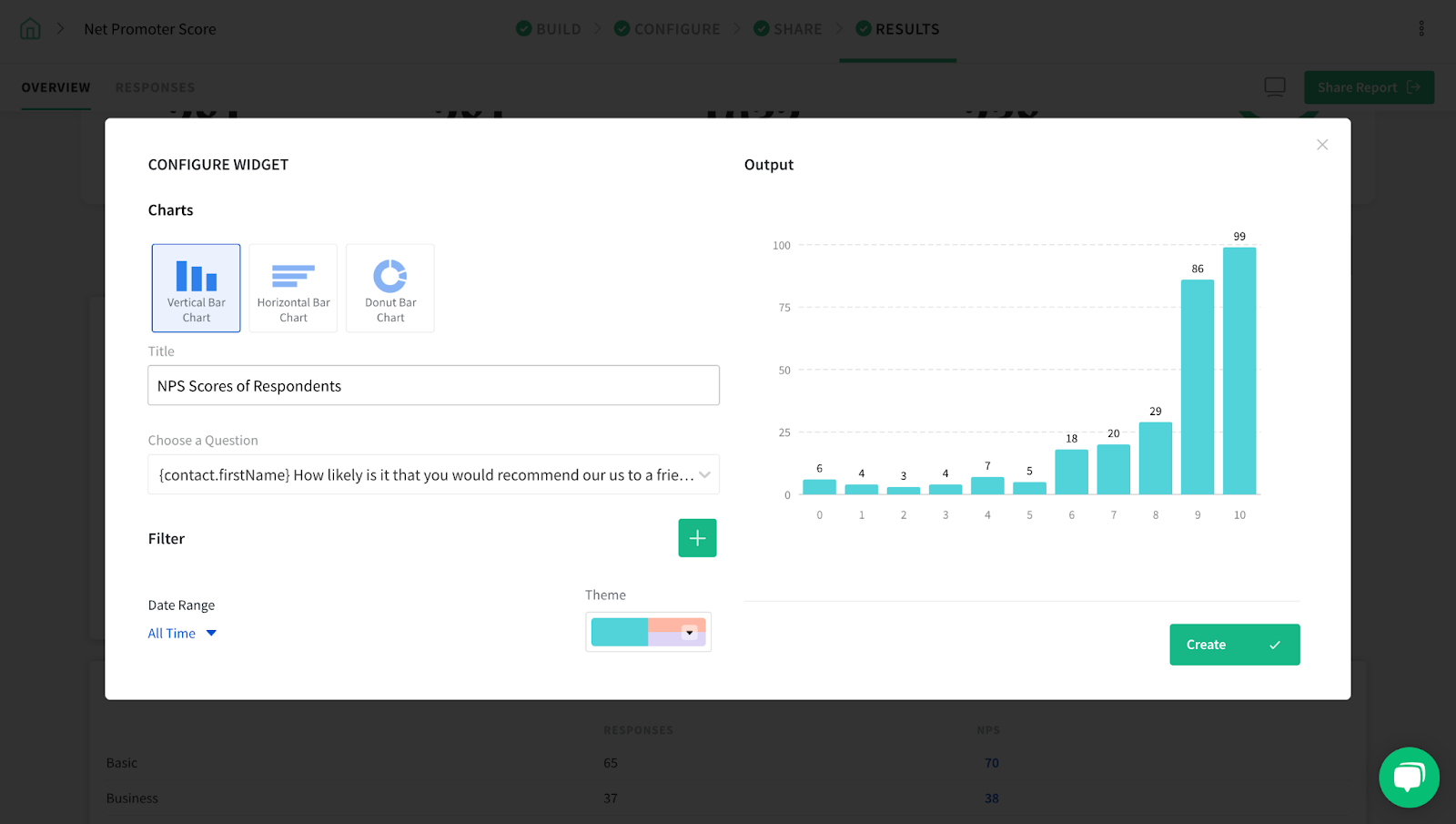Viewport: 1456px width, 824px height.
Task: Click the bar for score 0
Action: (819, 487)
